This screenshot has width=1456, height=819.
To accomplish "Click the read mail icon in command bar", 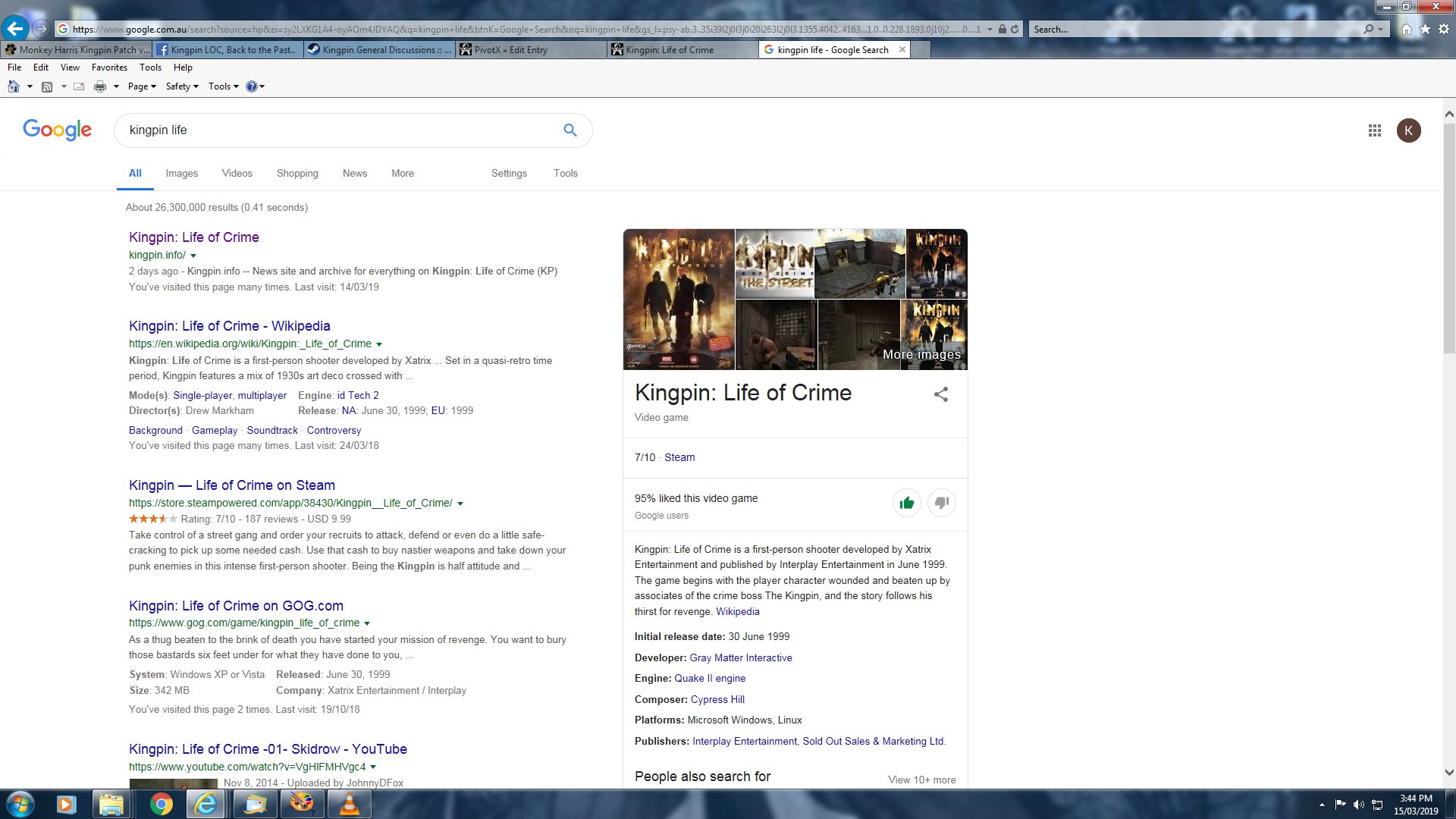I will (x=79, y=86).
